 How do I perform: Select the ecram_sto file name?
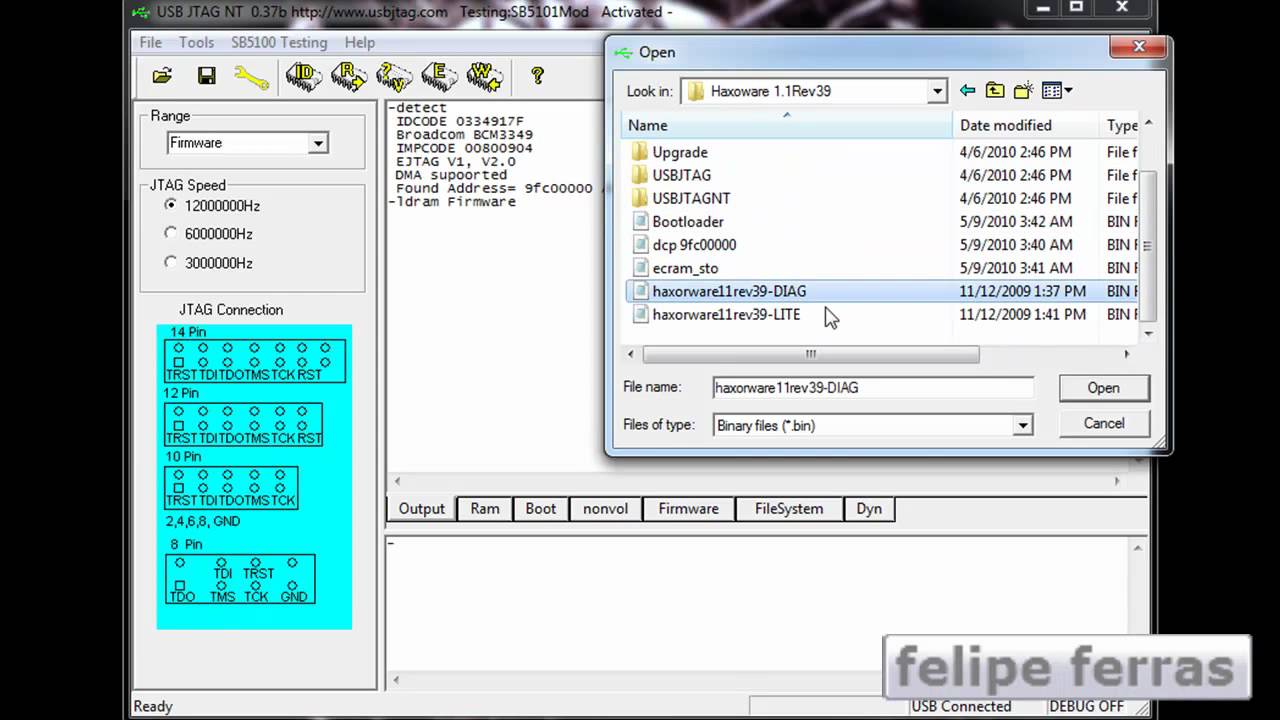[685, 268]
